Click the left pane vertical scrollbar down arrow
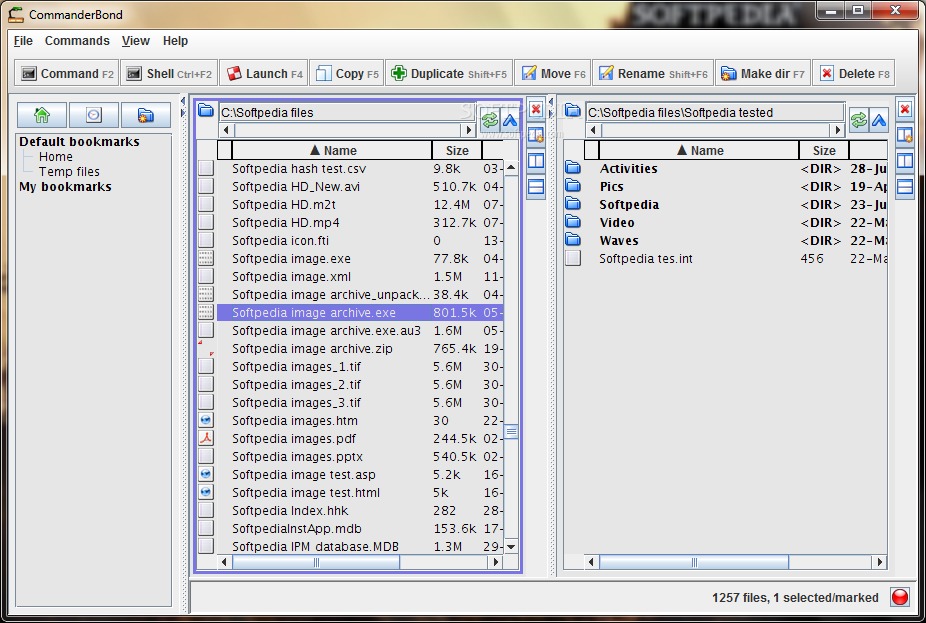Image resolution: width=926 pixels, height=623 pixels. 511,547
